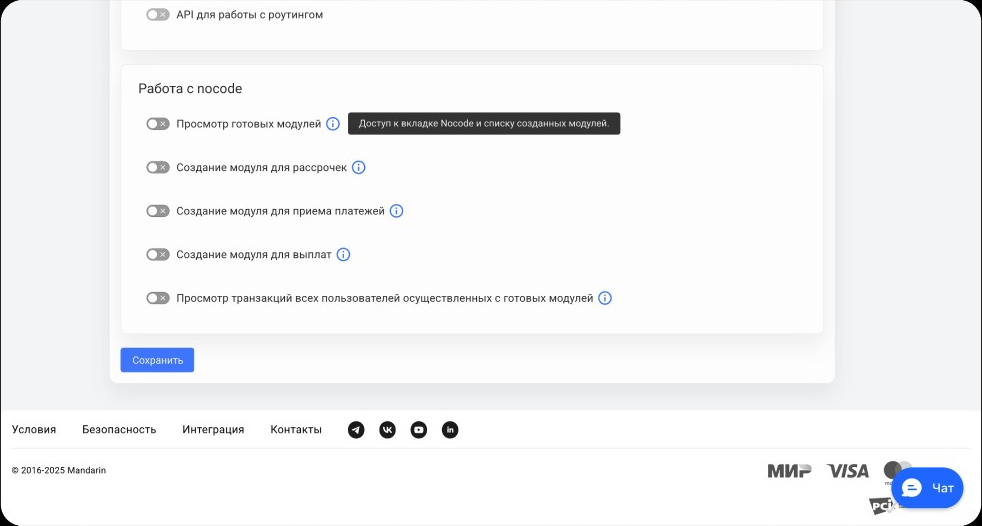Click info icon beside Создание модуля для приема платежей
This screenshot has height=526, width=982.
pyautogui.click(x=396, y=211)
